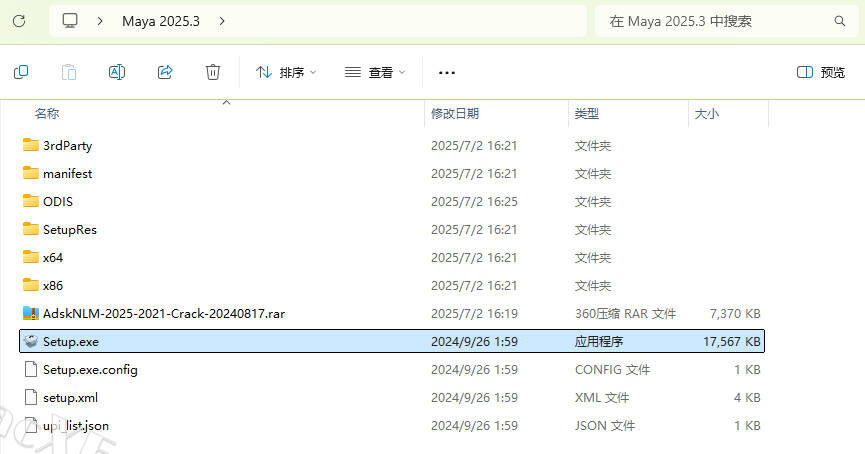Select the x86 folder icon
The height and width of the screenshot is (454, 865).
pos(31,285)
